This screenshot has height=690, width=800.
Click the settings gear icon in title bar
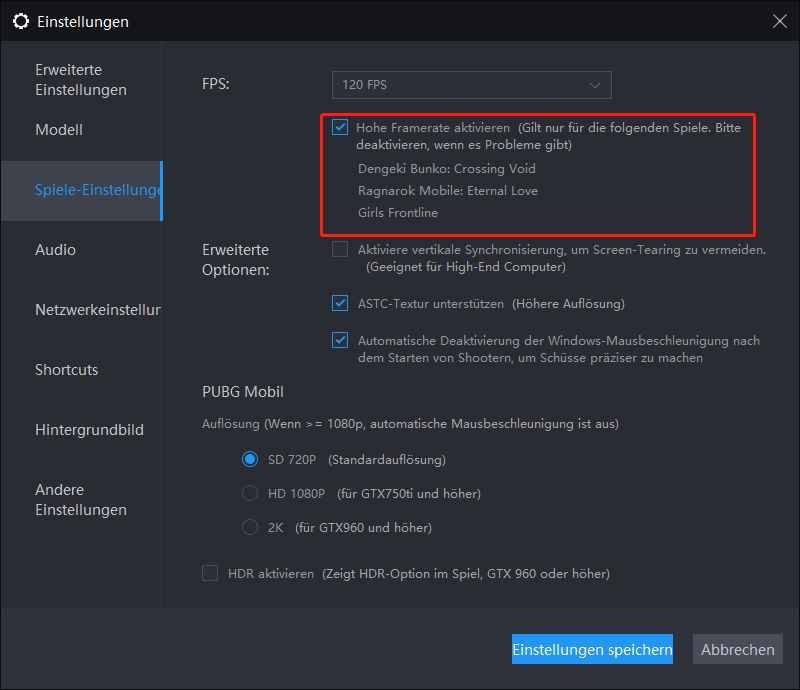pos(21,21)
